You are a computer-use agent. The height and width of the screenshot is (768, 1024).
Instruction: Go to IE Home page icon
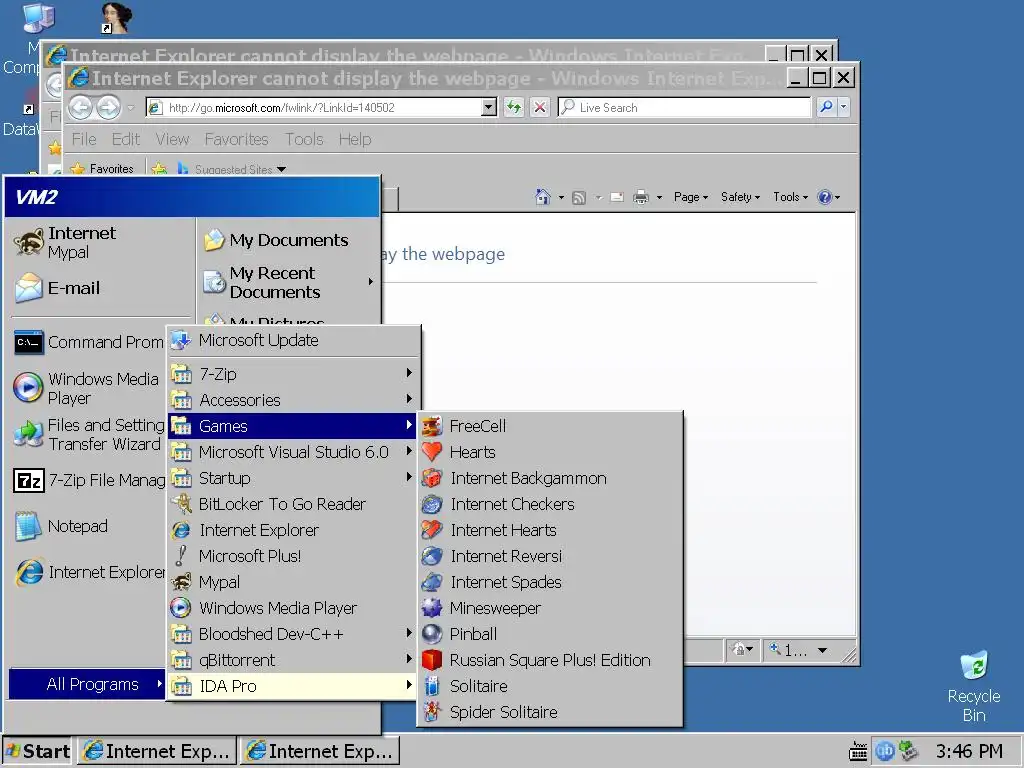coord(543,197)
